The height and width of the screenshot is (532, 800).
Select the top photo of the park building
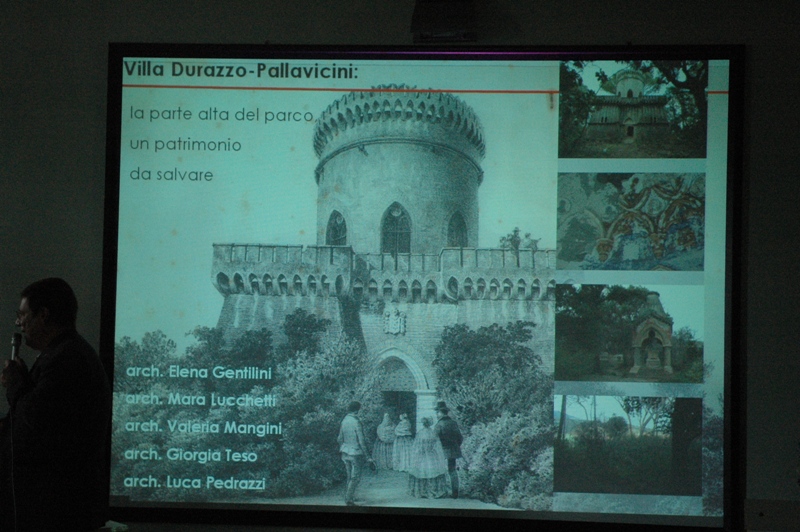(633, 109)
